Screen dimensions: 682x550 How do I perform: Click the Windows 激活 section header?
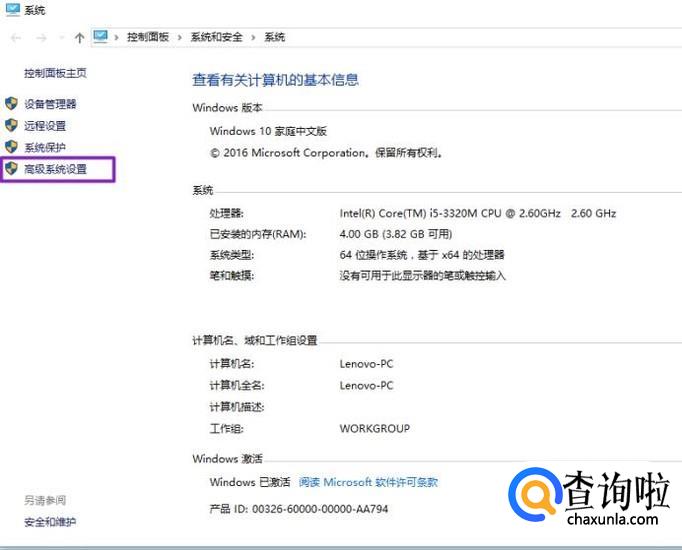tap(227, 459)
